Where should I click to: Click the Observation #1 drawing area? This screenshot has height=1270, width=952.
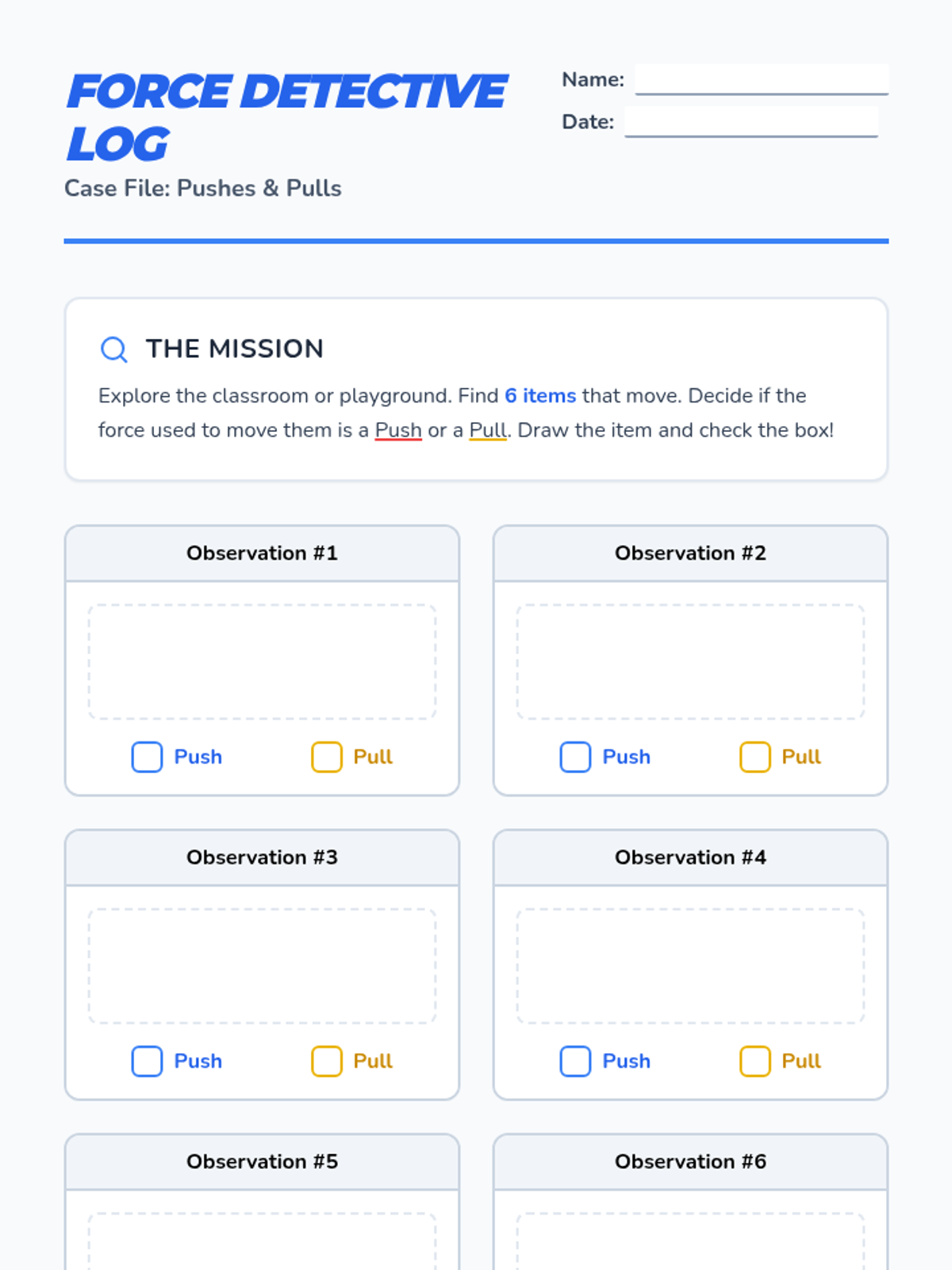tap(262, 662)
